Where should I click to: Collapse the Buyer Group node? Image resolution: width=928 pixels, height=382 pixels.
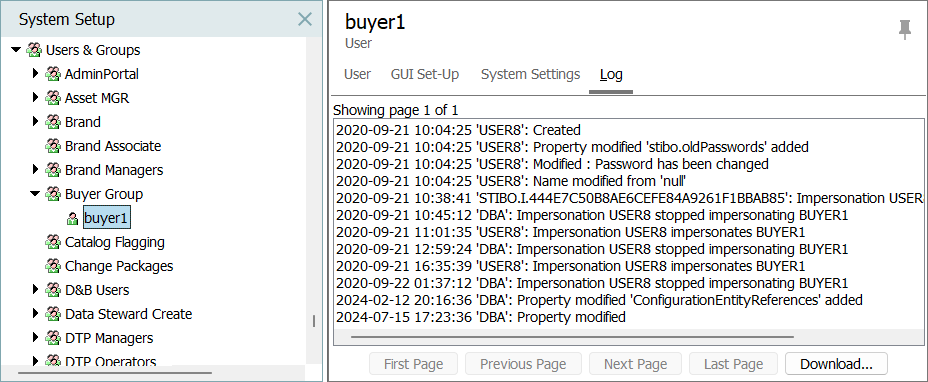(x=35, y=194)
